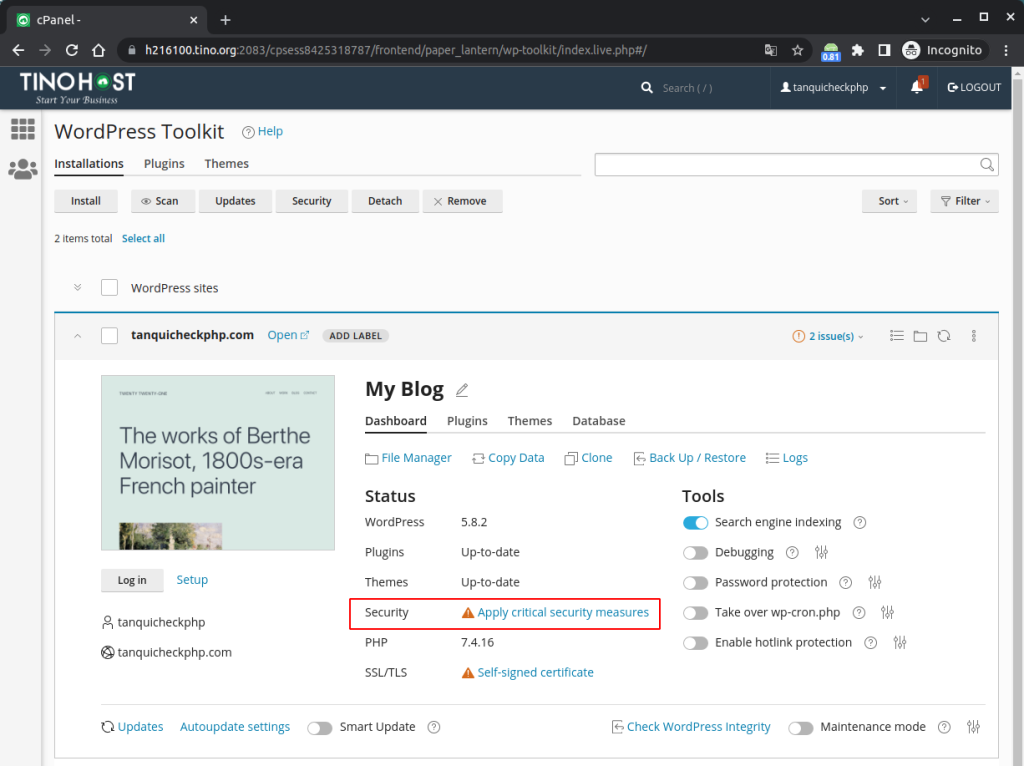
Task: Enable the Smart Update toggle
Action: coord(320,727)
